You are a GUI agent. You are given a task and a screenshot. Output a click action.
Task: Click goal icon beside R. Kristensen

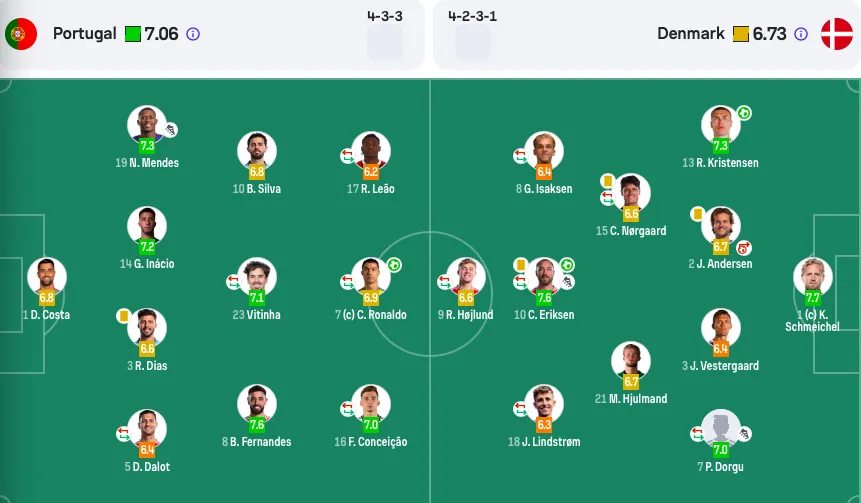pyautogui.click(x=744, y=113)
